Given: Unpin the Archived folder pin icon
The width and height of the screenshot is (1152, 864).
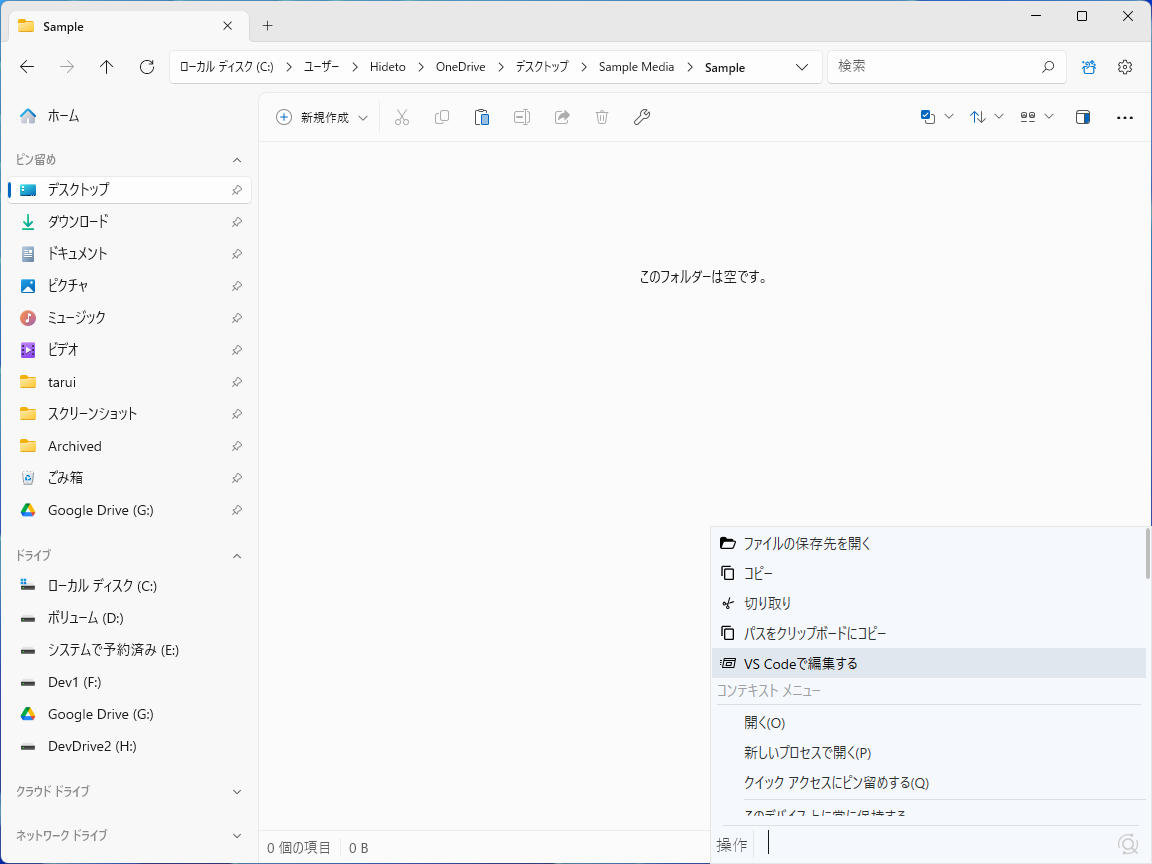Looking at the screenshot, I should [236, 446].
